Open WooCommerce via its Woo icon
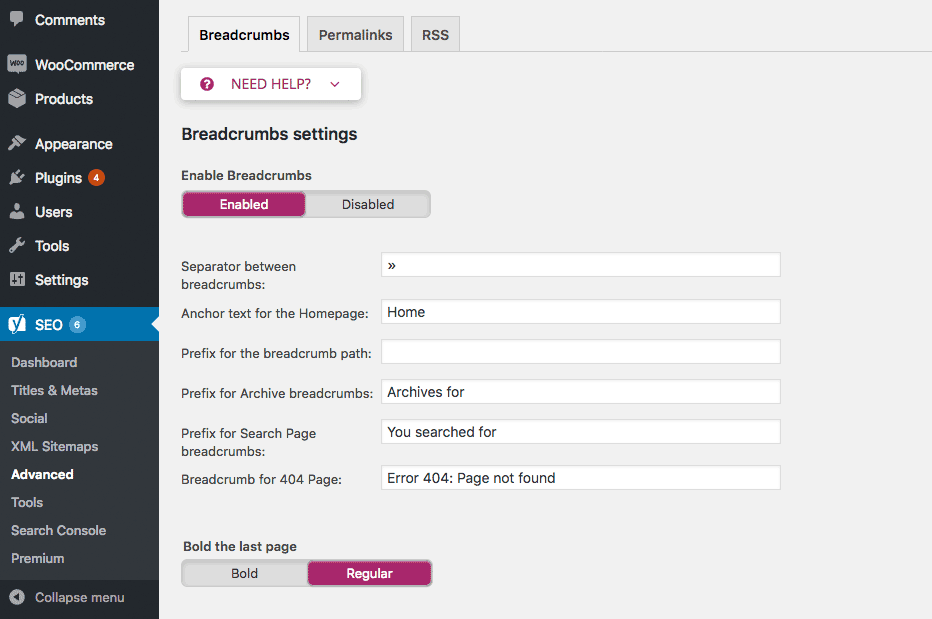This screenshot has height=619, width=932. pos(17,64)
